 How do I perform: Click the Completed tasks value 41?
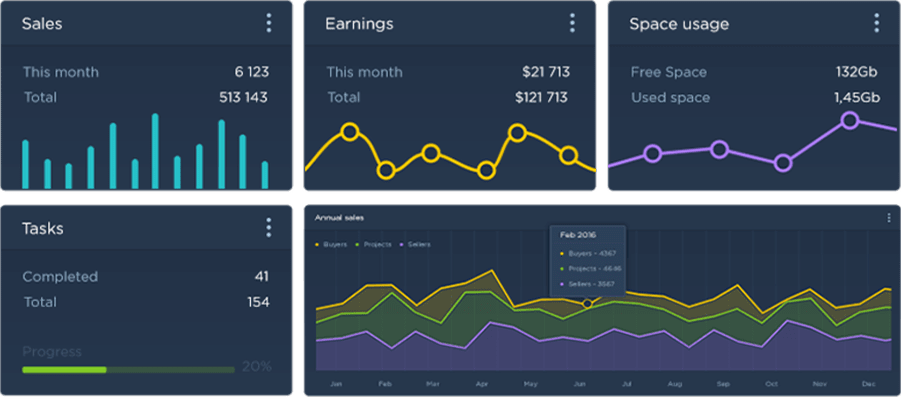click(x=261, y=277)
